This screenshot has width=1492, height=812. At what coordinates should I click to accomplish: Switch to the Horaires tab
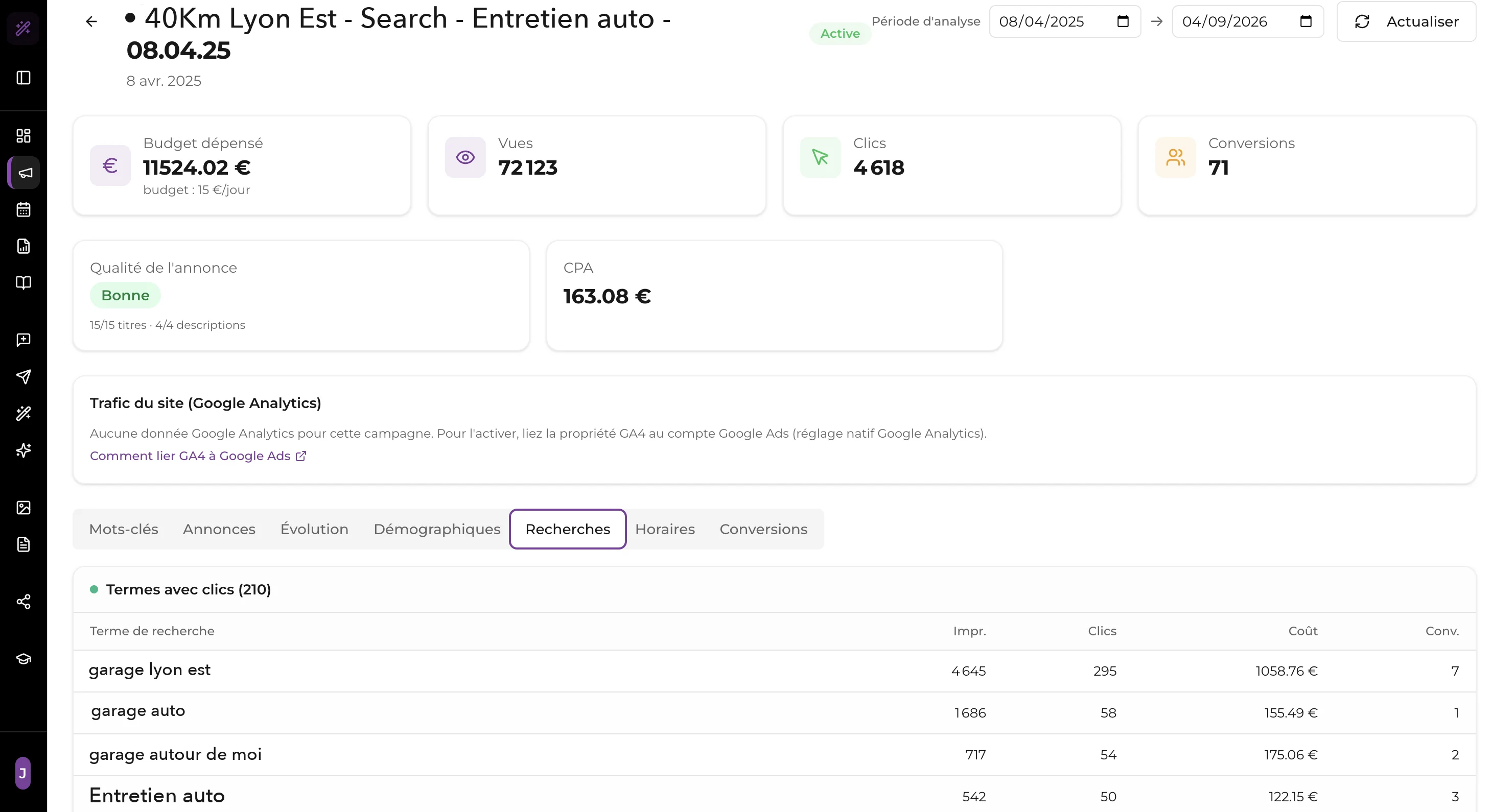tap(665, 529)
